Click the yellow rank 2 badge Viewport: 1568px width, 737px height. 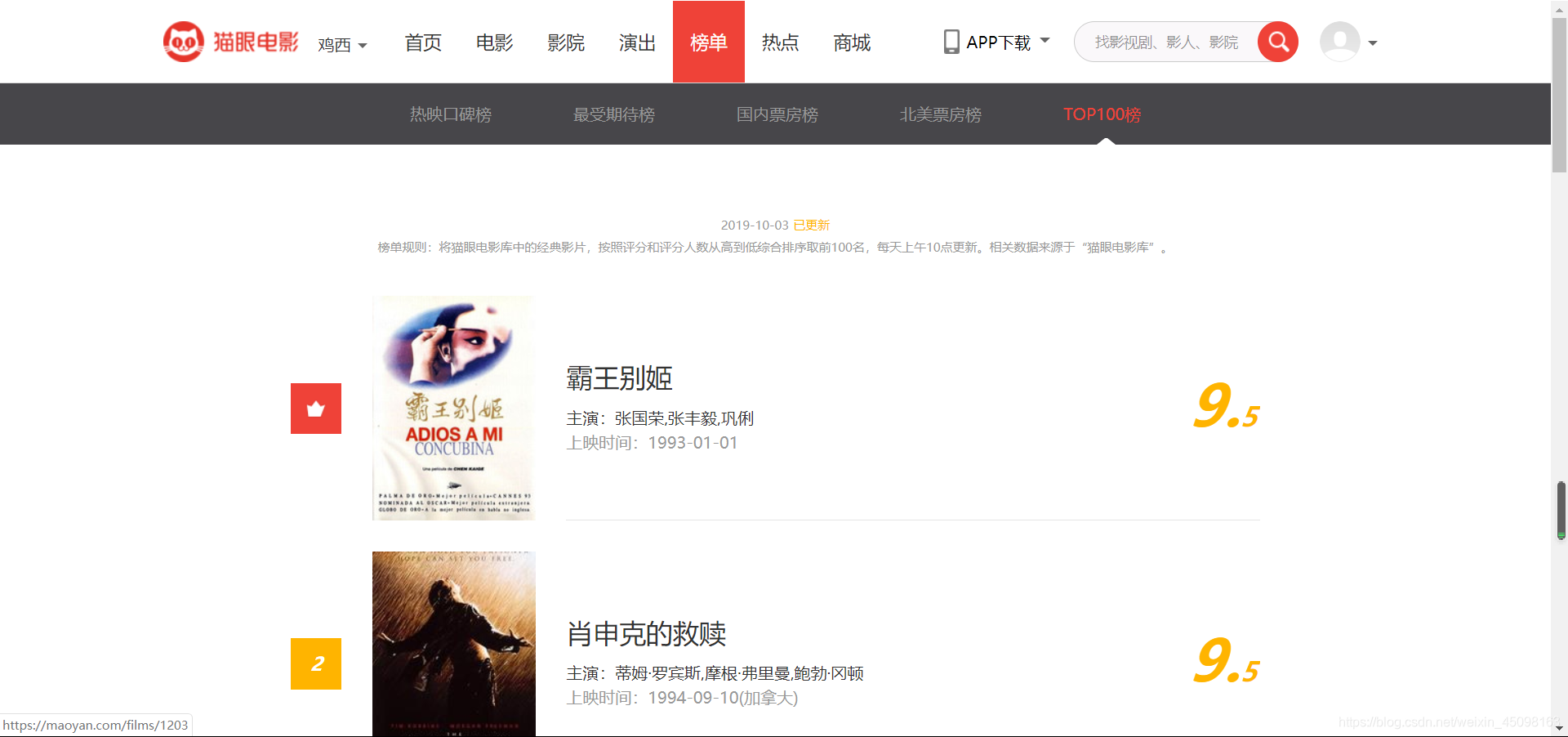click(x=316, y=663)
